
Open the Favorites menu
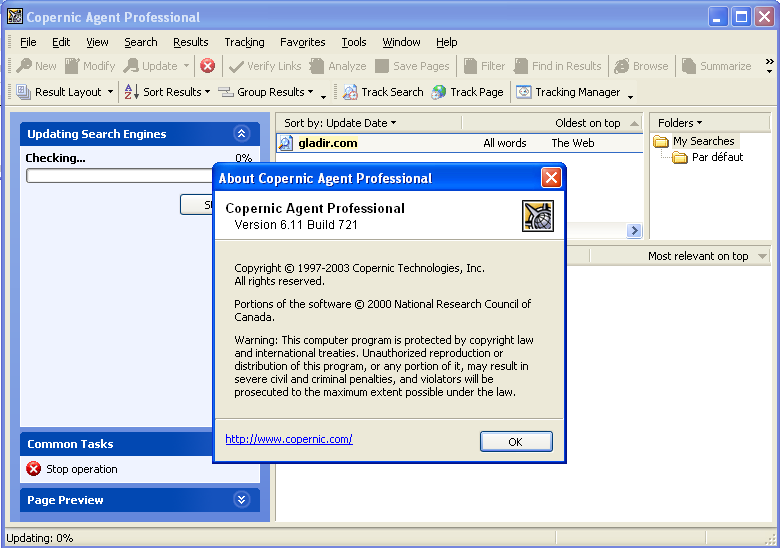pyautogui.click(x=302, y=42)
